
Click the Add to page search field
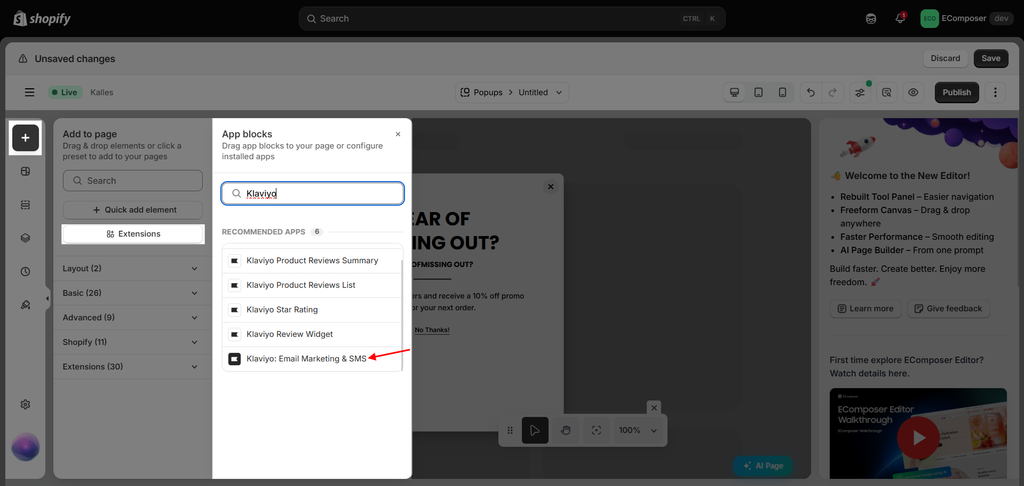(133, 180)
